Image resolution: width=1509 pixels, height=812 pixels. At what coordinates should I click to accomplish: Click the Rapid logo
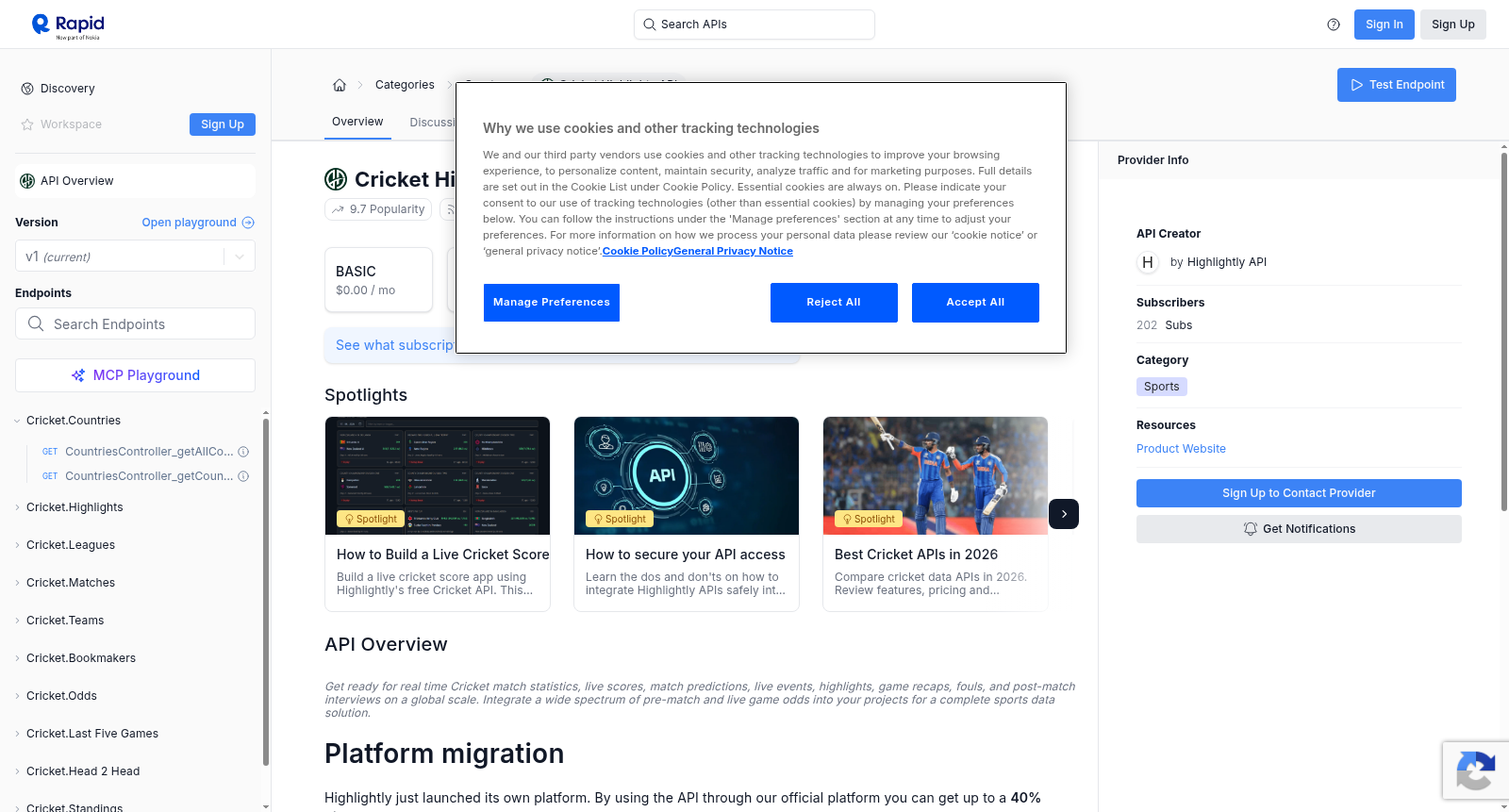point(68,25)
